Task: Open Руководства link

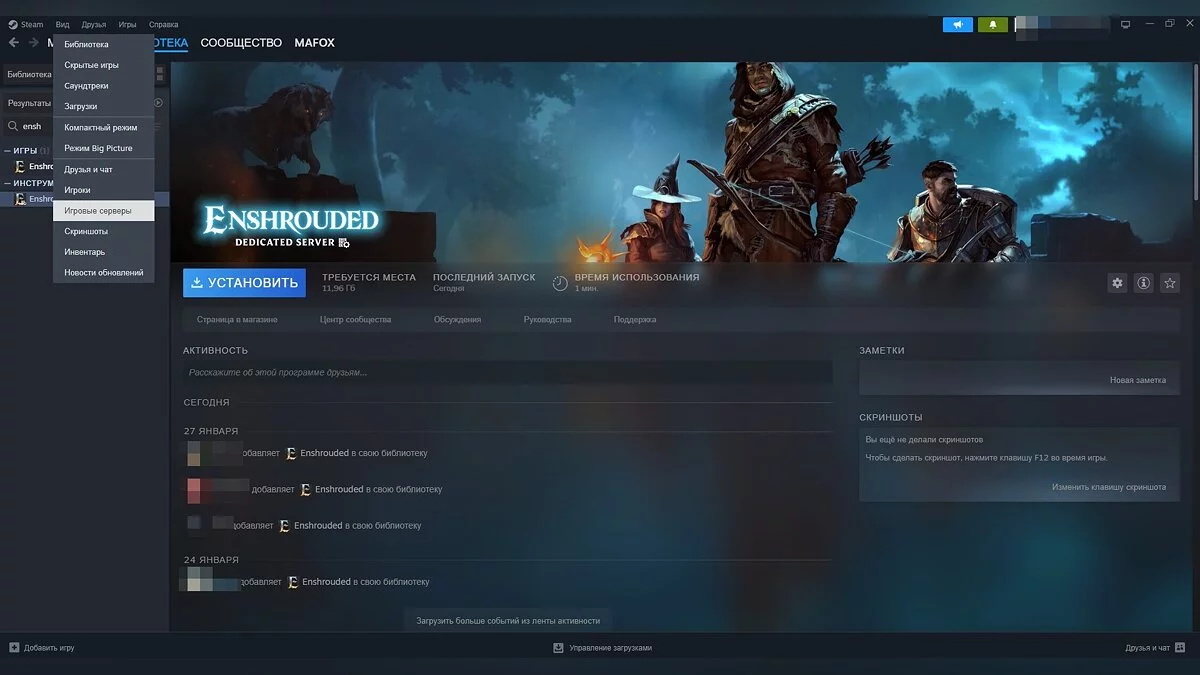Action: tap(547, 319)
